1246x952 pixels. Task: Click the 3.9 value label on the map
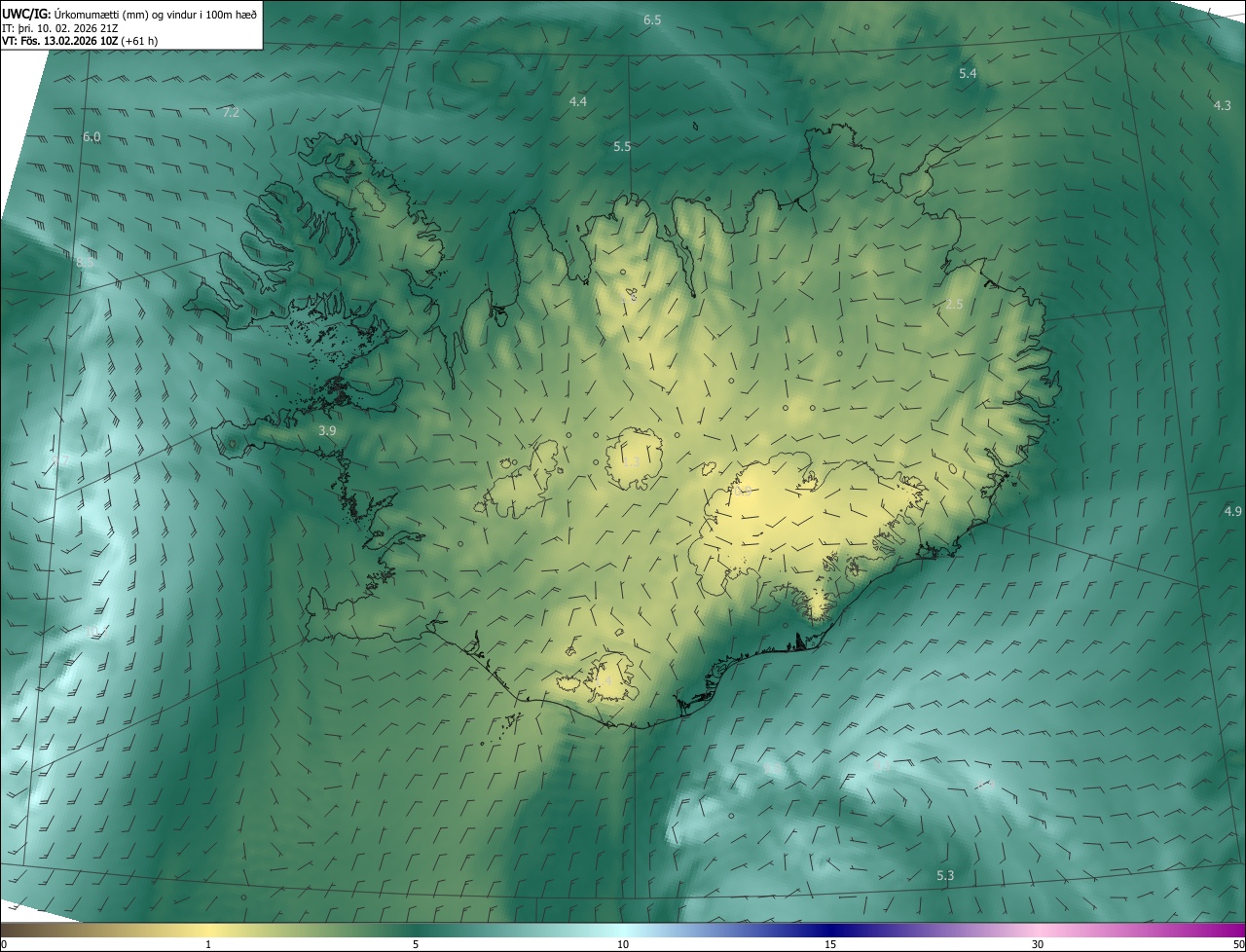coord(327,429)
